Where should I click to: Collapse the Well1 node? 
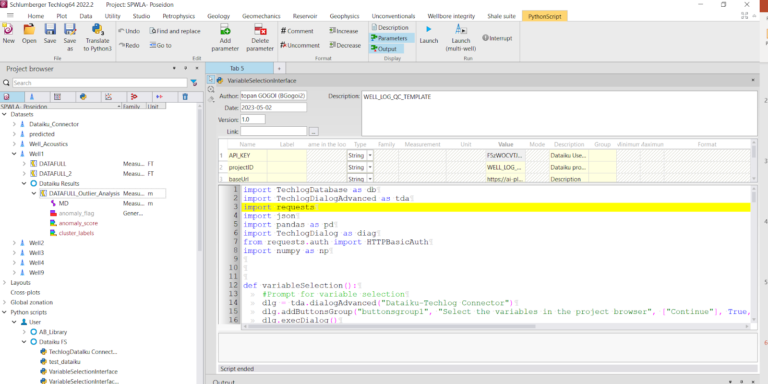click(14, 154)
